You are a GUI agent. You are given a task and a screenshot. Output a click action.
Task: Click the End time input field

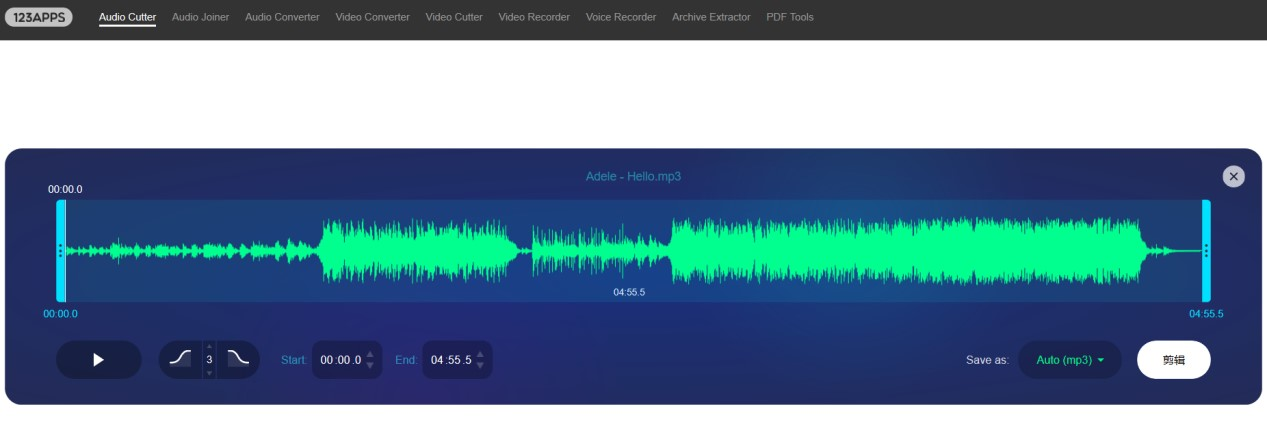(x=450, y=360)
